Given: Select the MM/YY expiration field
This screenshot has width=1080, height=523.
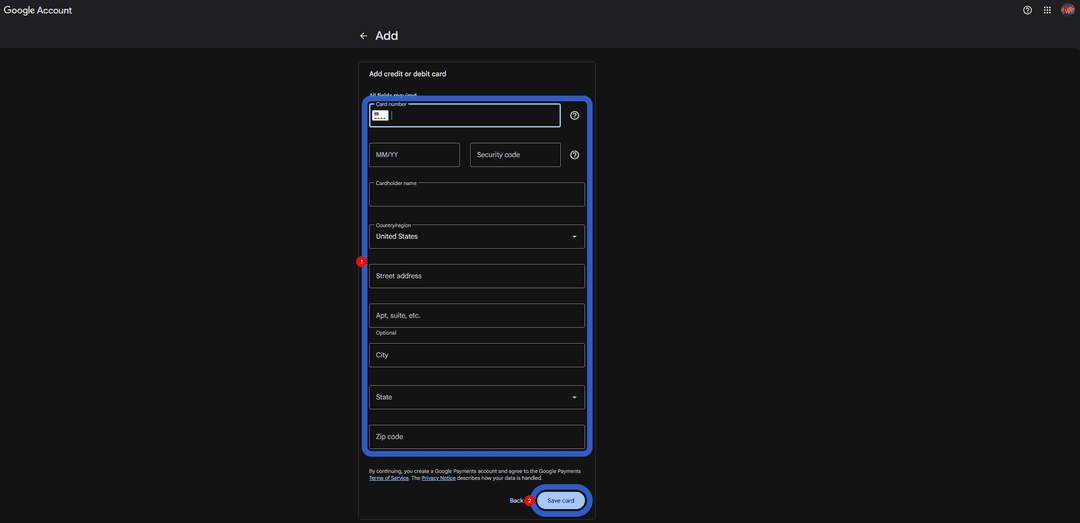Looking at the screenshot, I should pos(414,155).
